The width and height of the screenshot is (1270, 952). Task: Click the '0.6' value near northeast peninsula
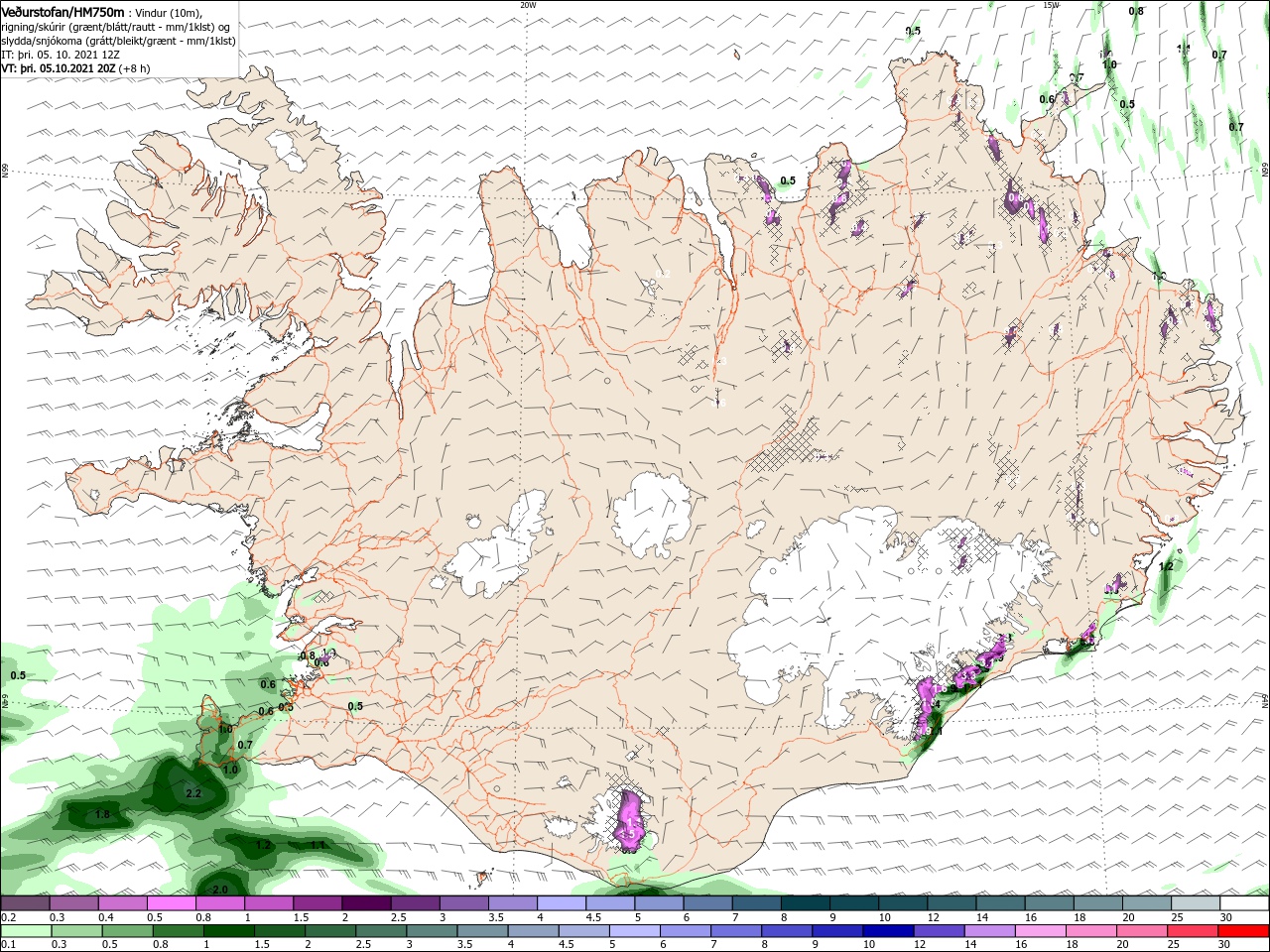click(1047, 99)
